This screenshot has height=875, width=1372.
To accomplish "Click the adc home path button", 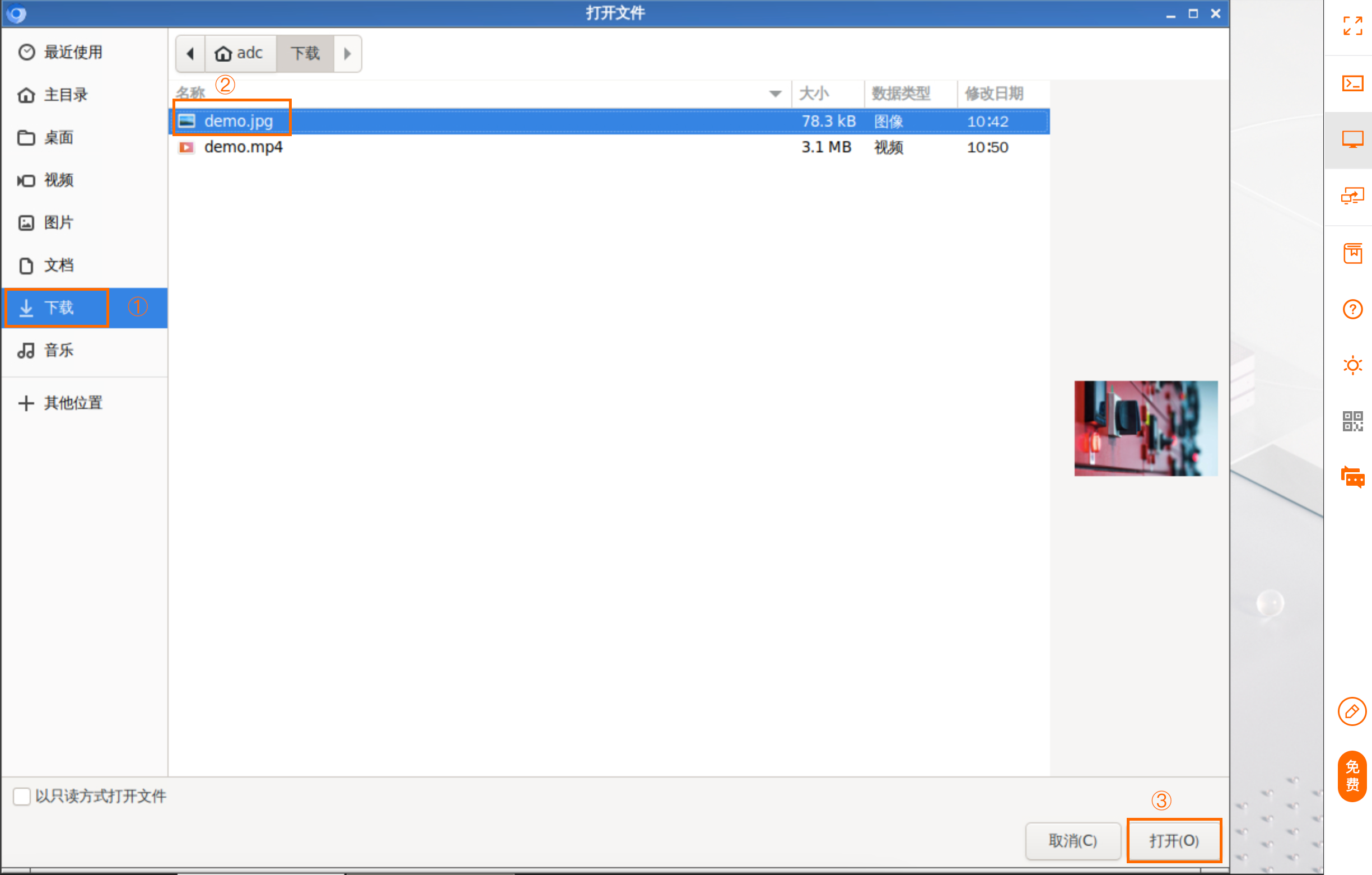I will [240, 54].
